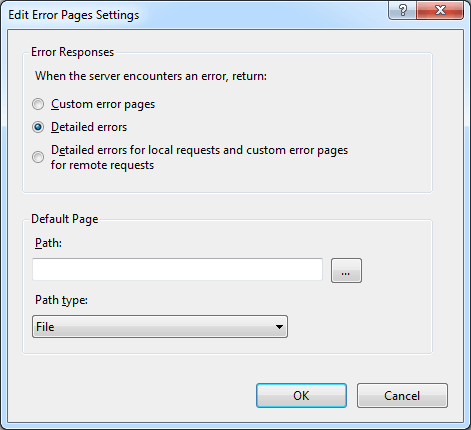Viewport: 471px width, 430px height.
Task: Click the Cancel button
Action: (402, 395)
